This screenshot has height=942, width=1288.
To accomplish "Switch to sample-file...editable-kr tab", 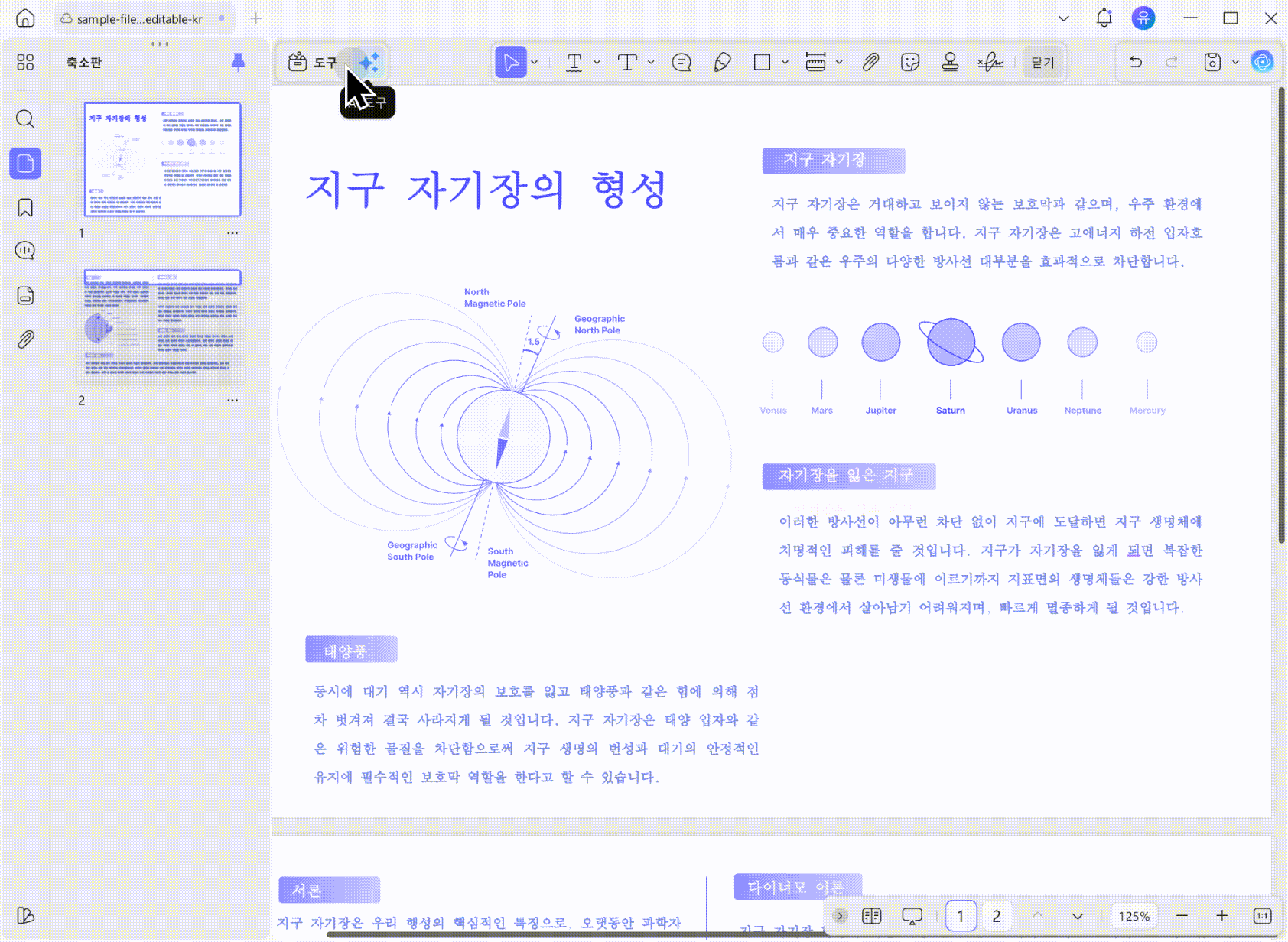I will [143, 18].
